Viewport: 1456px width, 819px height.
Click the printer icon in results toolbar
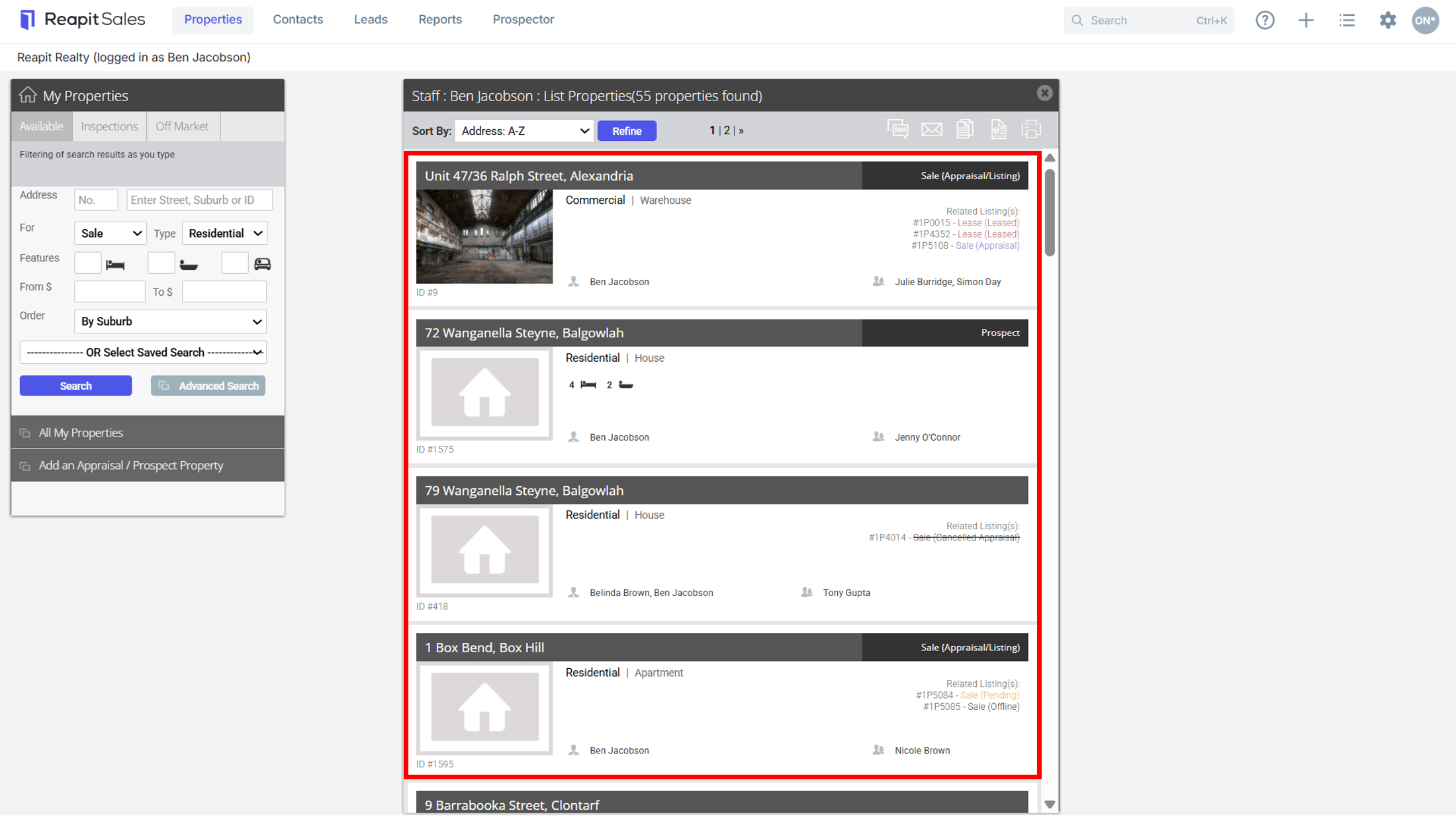click(x=1031, y=129)
